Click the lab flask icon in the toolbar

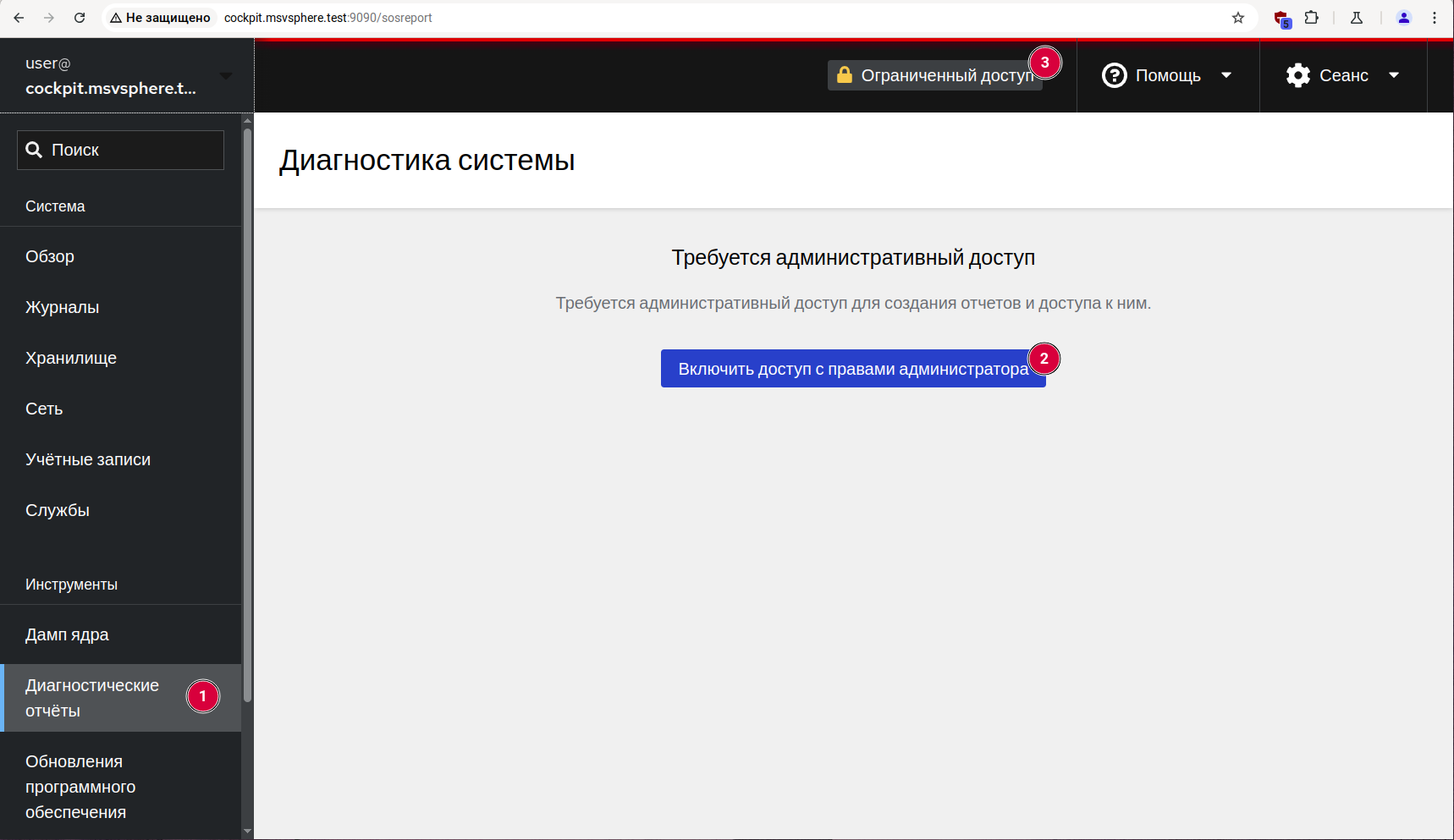1357,18
